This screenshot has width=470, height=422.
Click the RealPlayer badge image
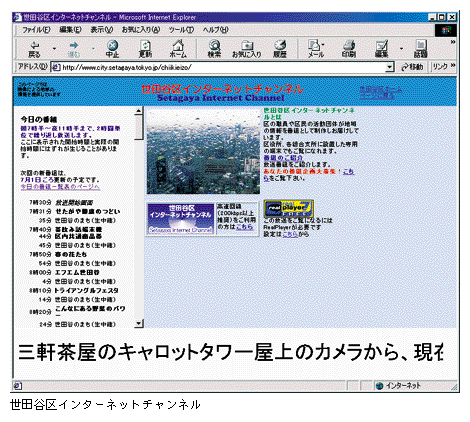pyautogui.click(x=289, y=208)
